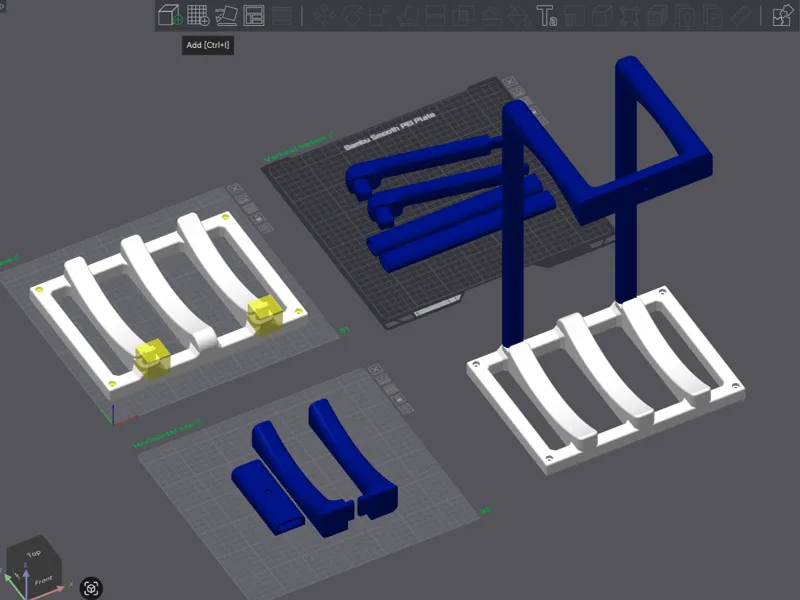Viewport: 800px width, 600px height.
Task: Toggle lock on Vertical beams plate
Action: tap(534, 111)
